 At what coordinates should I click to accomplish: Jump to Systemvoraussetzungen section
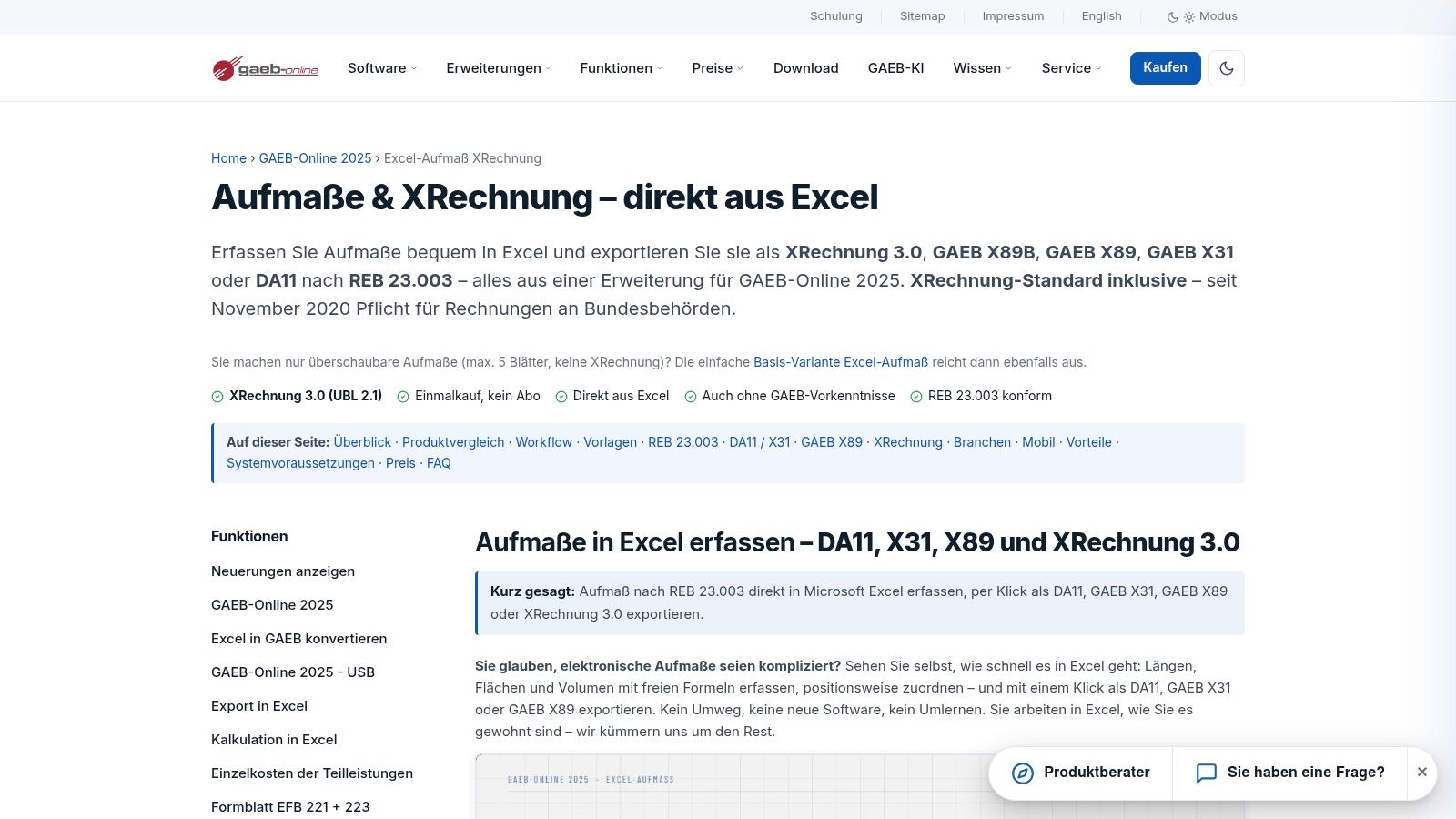[300, 463]
